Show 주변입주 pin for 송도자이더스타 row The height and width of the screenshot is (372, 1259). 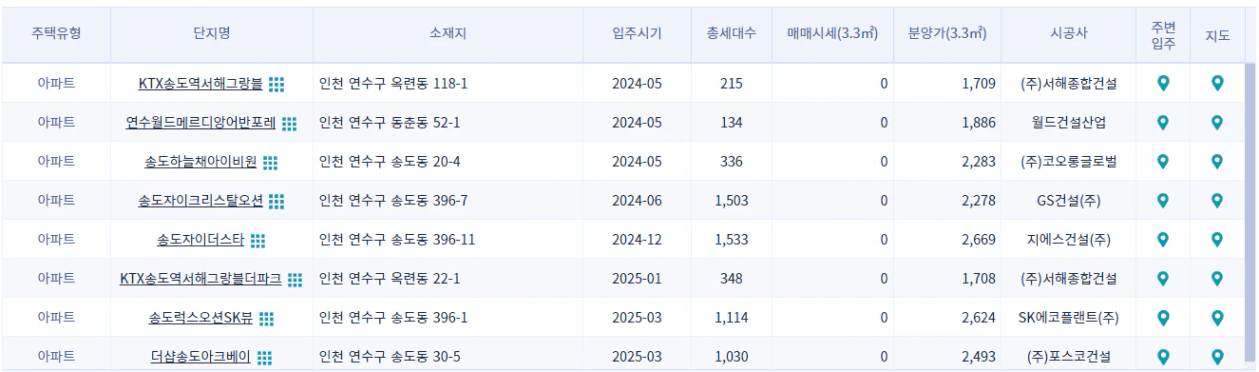pyautogui.click(x=1163, y=240)
